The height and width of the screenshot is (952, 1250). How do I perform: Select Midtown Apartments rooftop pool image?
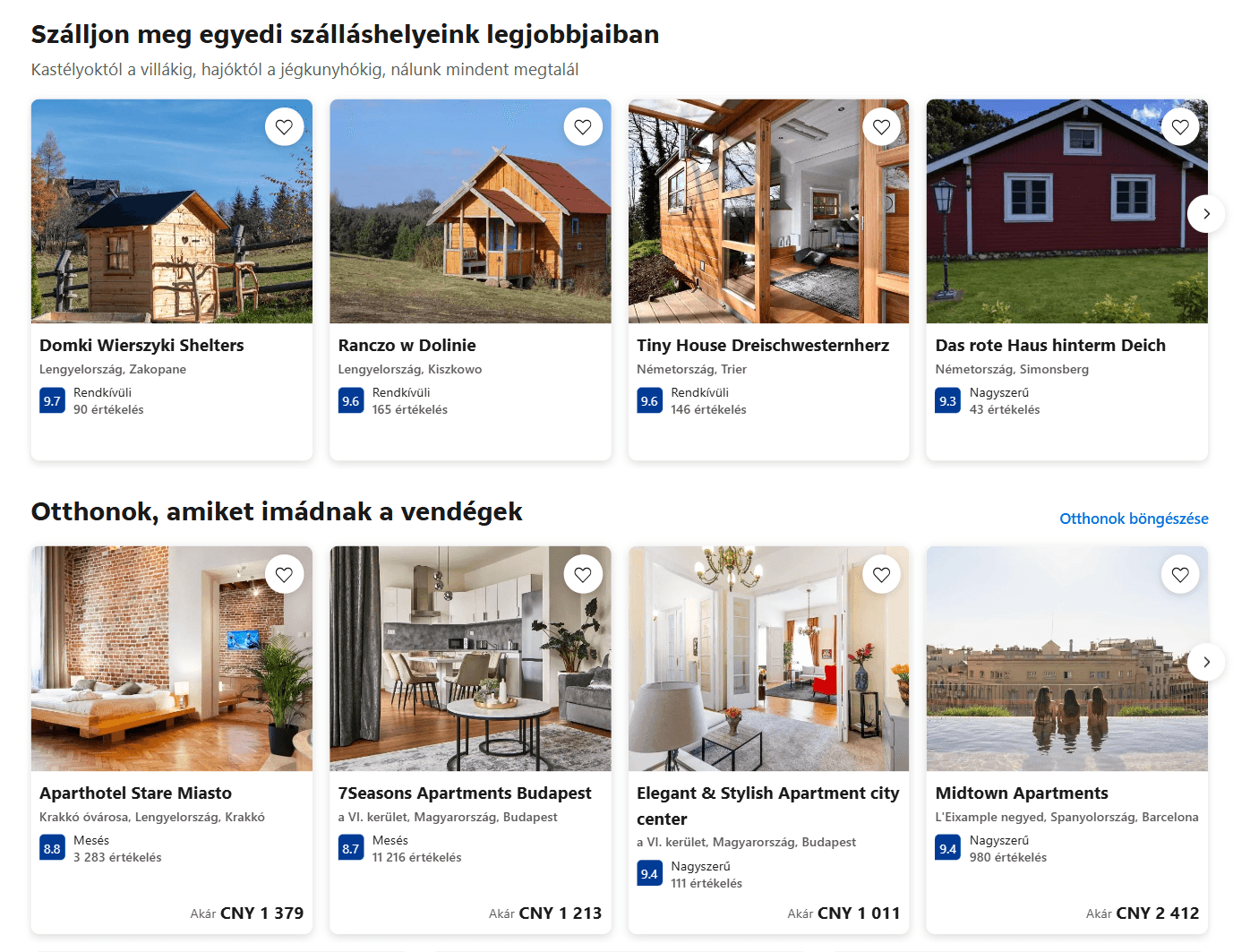pyautogui.click(x=1067, y=659)
